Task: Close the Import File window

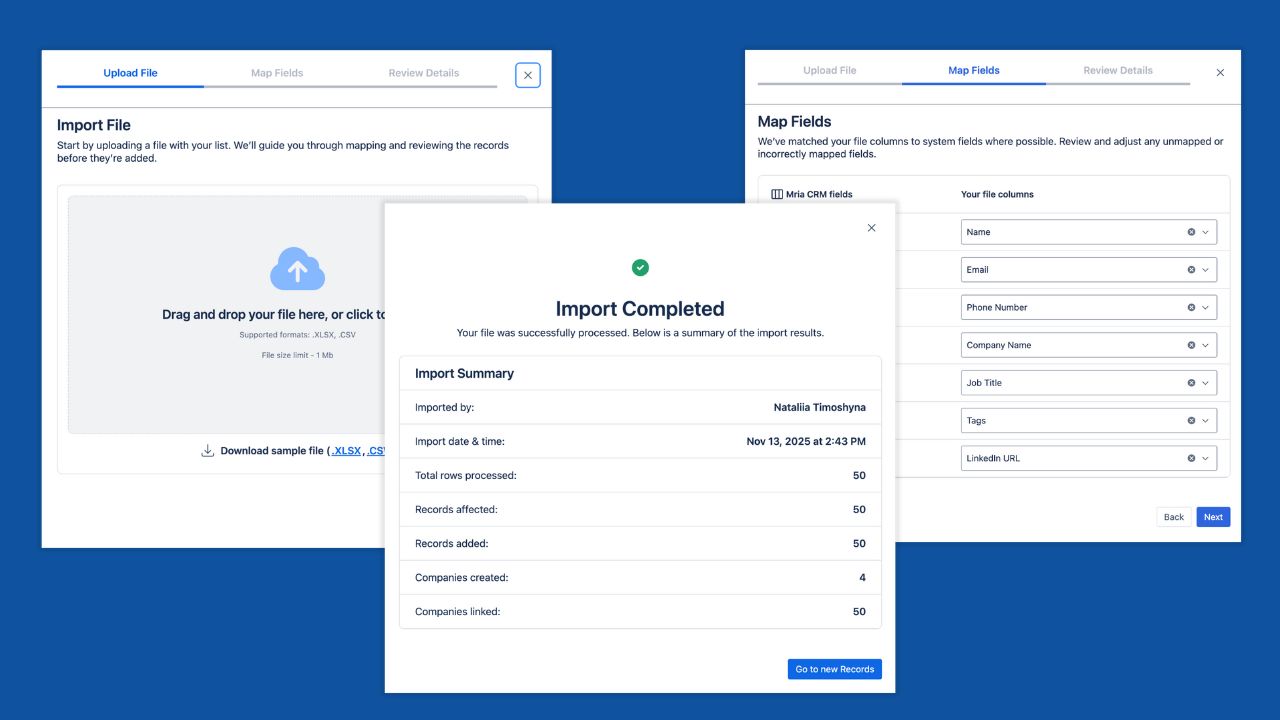Action: (x=528, y=75)
